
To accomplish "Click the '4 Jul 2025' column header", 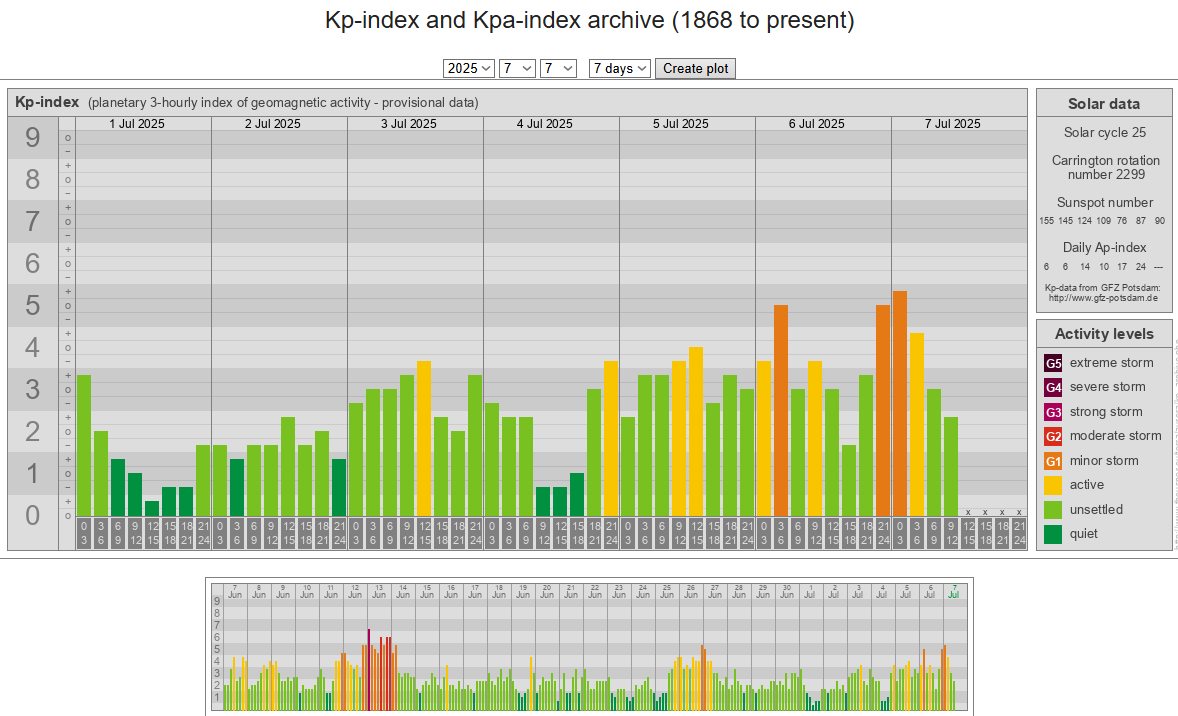I will tap(545, 124).
